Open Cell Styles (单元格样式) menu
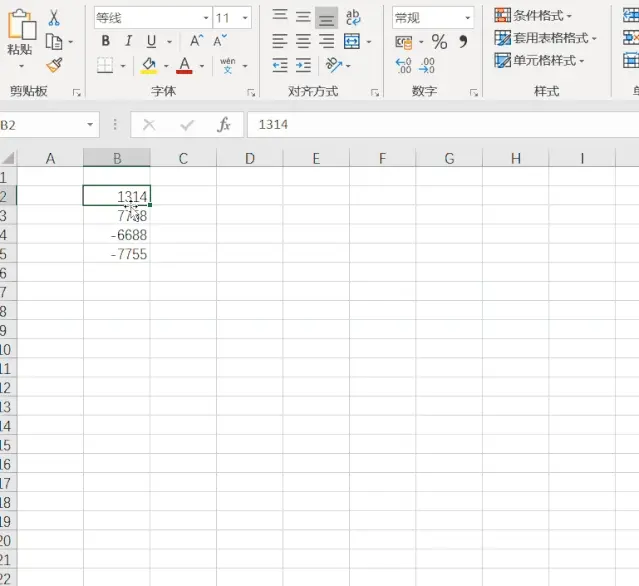This screenshot has height=586, width=639. 539,60
